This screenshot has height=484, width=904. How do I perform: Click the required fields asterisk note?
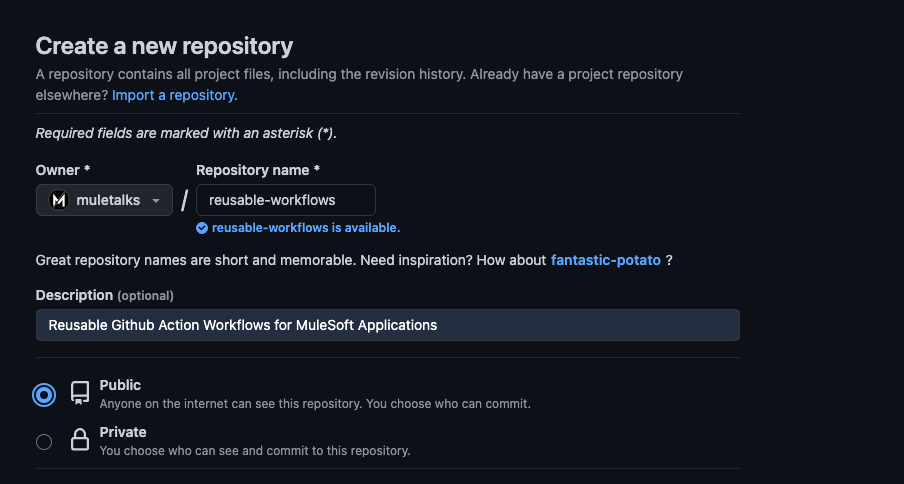pos(186,133)
